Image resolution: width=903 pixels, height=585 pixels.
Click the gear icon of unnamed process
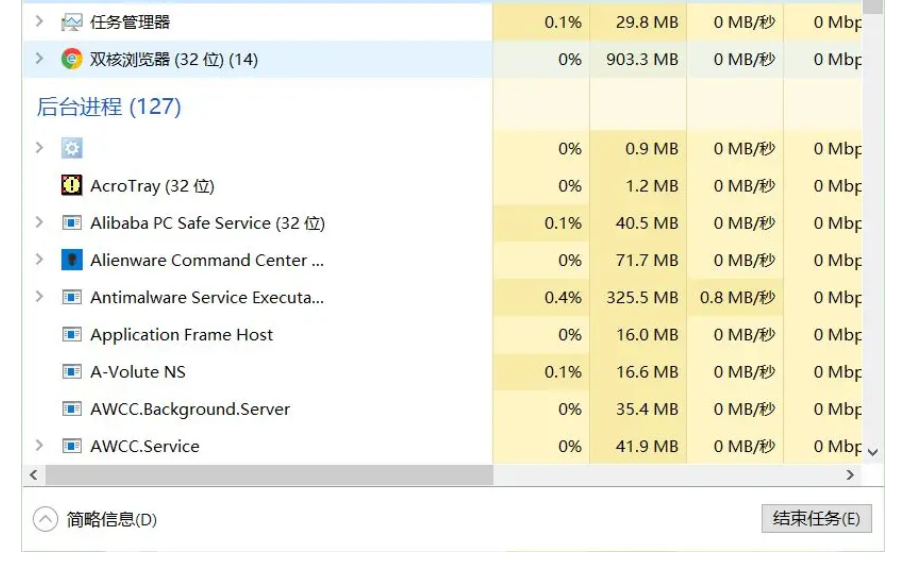coord(71,149)
